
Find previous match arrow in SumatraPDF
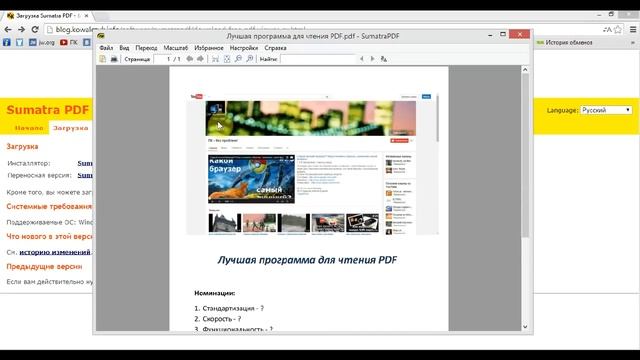click(x=361, y=59)
